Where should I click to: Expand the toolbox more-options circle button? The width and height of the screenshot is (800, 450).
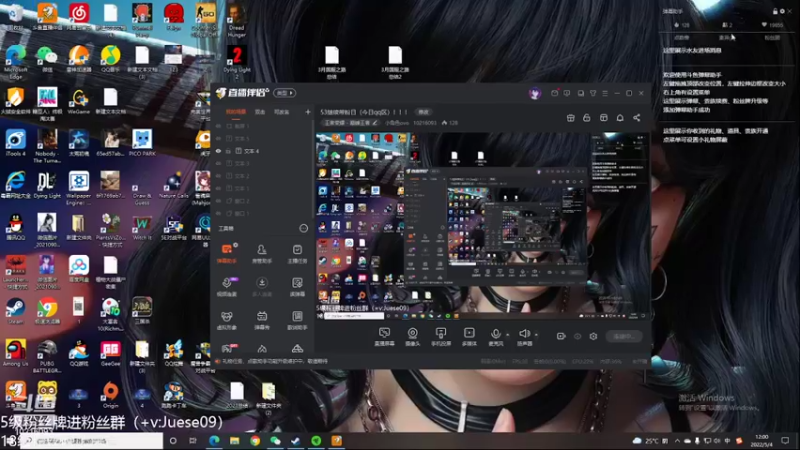tap(304, 229)
